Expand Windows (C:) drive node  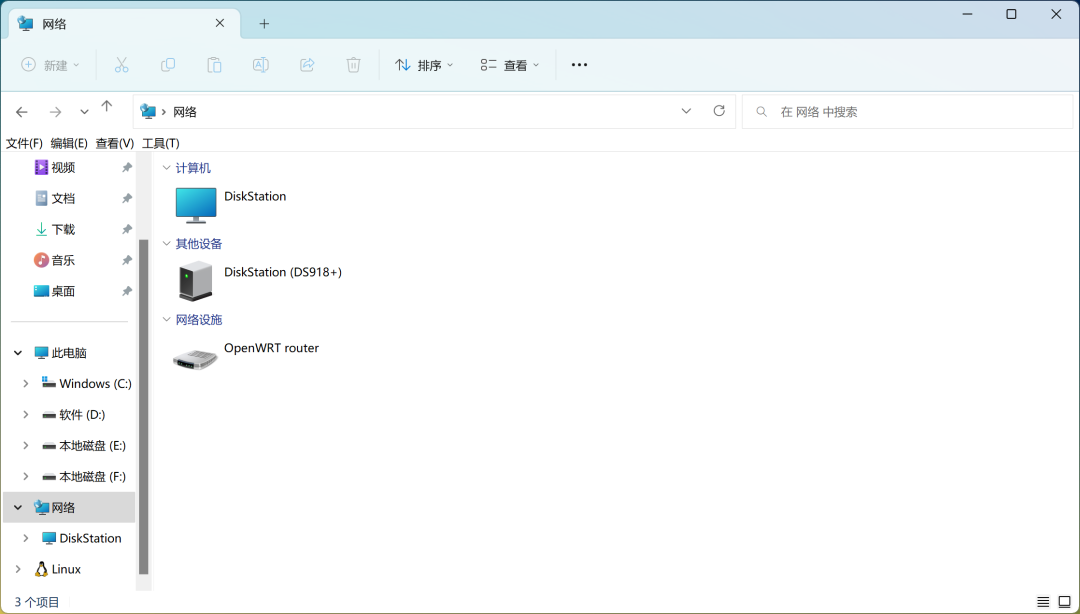25,384
